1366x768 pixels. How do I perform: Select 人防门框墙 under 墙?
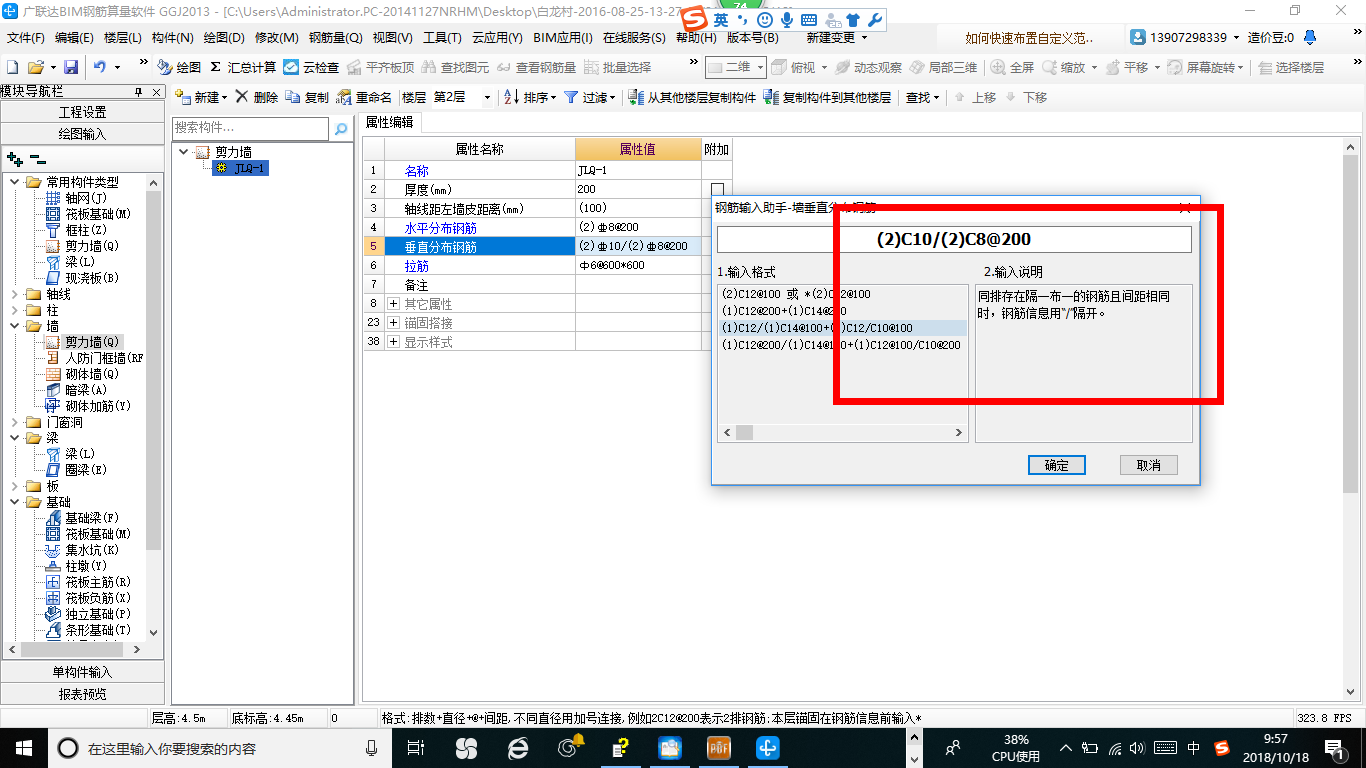click(x=95, y=358)
